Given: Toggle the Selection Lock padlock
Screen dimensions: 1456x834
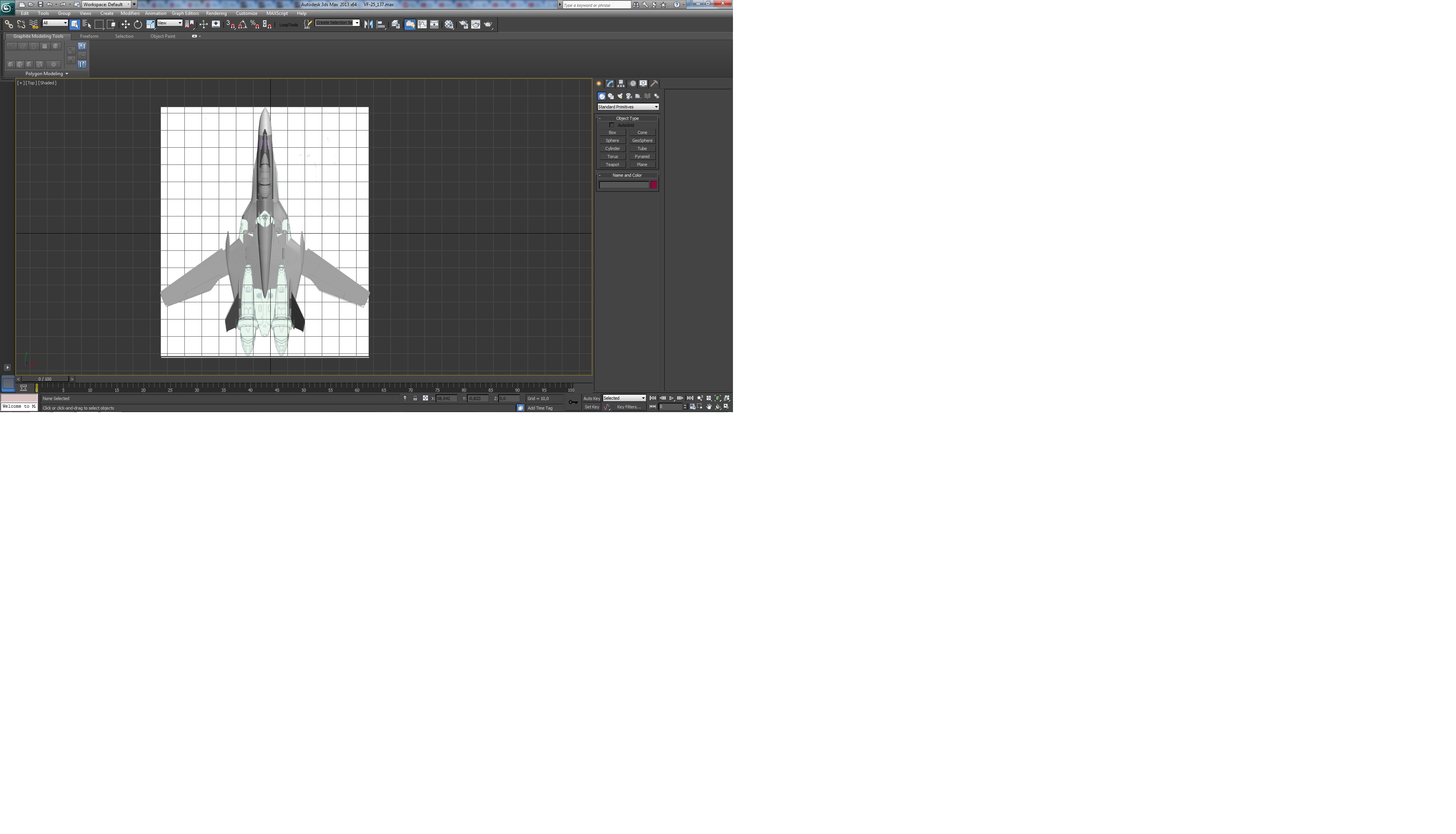Looking at the screenshot, I should pyautogui.click(x=415, y=398).
